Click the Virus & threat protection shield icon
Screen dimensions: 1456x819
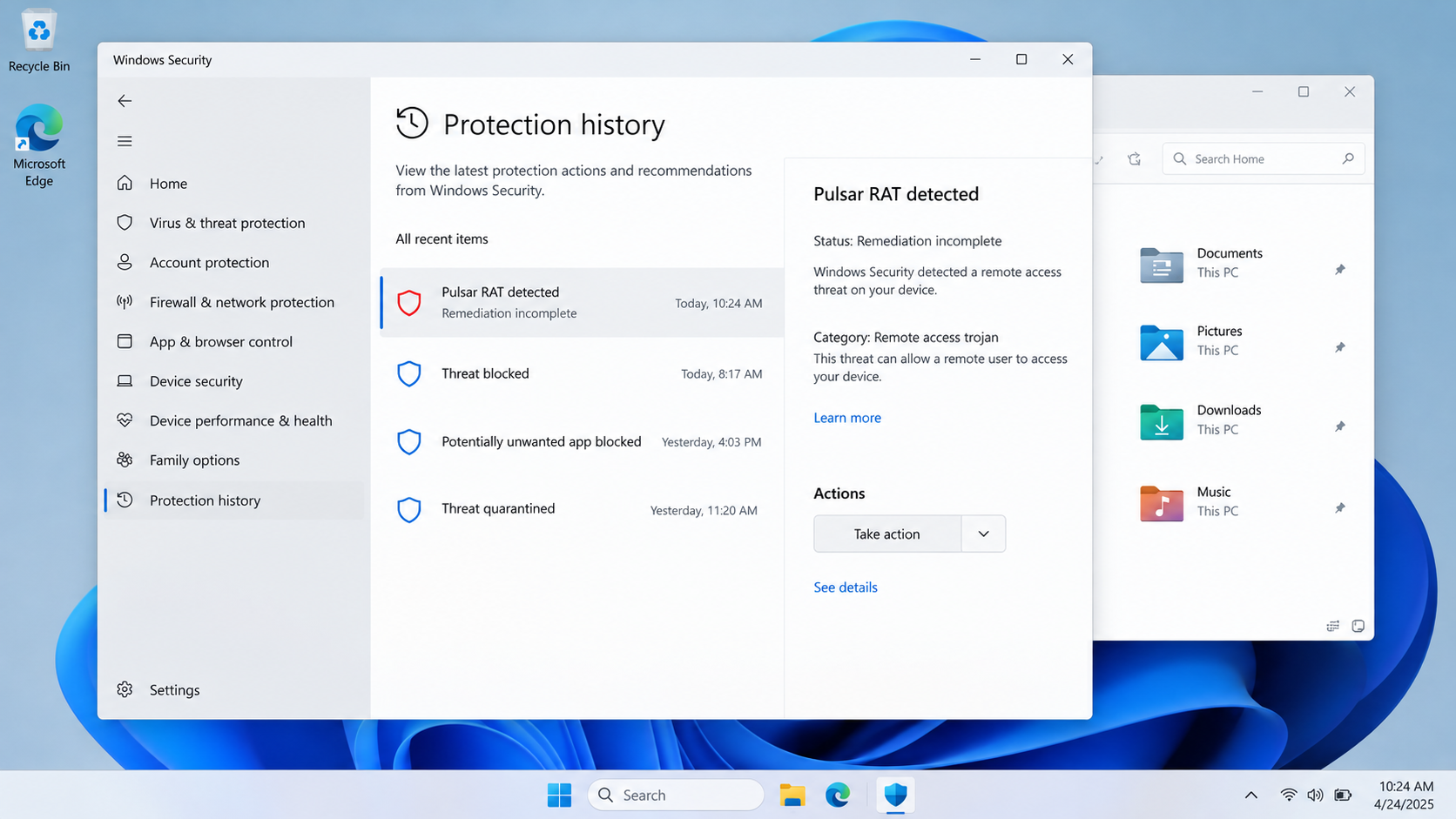pos(125,223)
